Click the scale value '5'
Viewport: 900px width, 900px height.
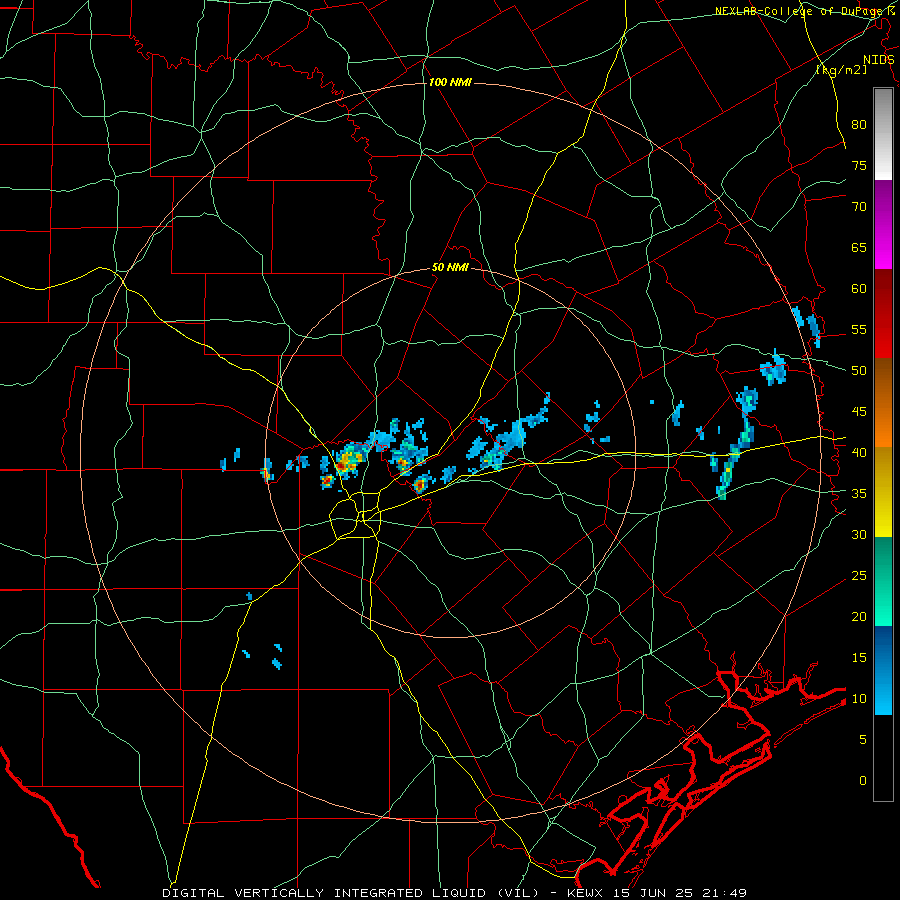863,740
